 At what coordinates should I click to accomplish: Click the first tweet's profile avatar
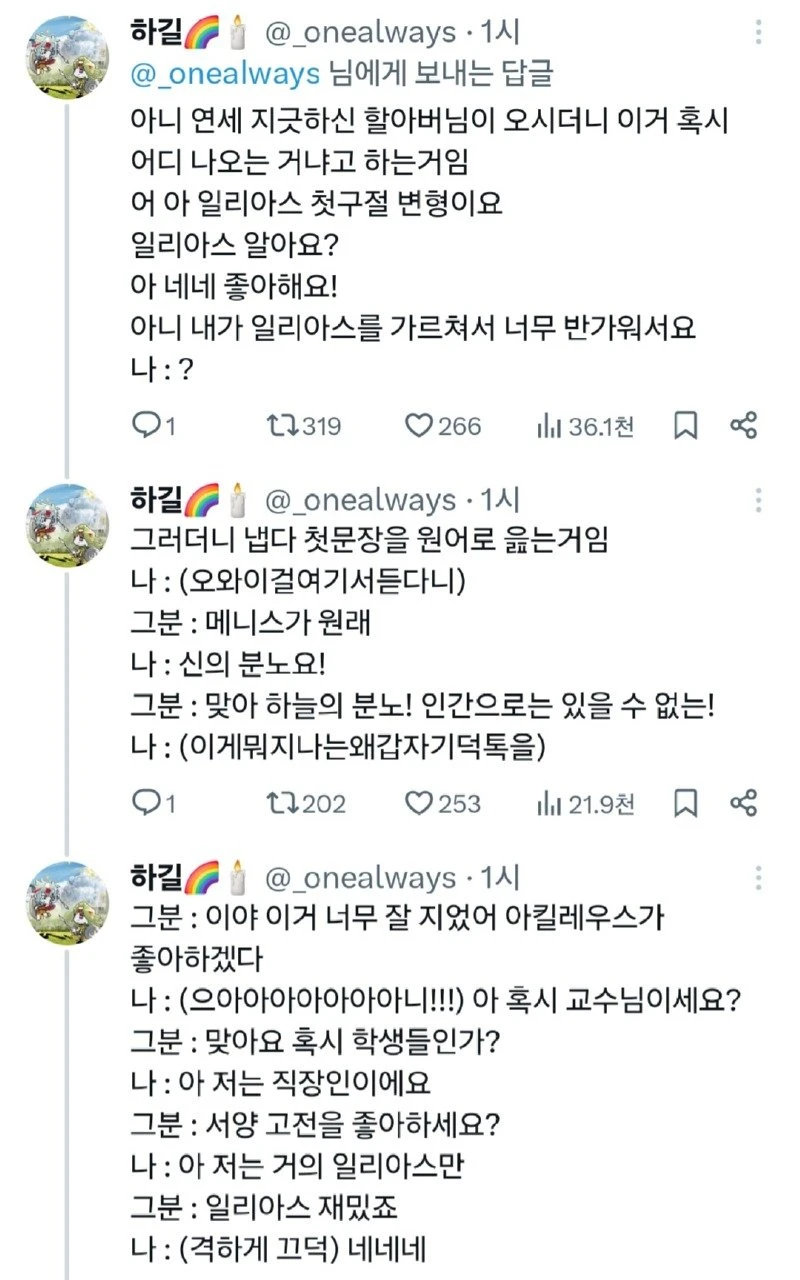(66, 58)
